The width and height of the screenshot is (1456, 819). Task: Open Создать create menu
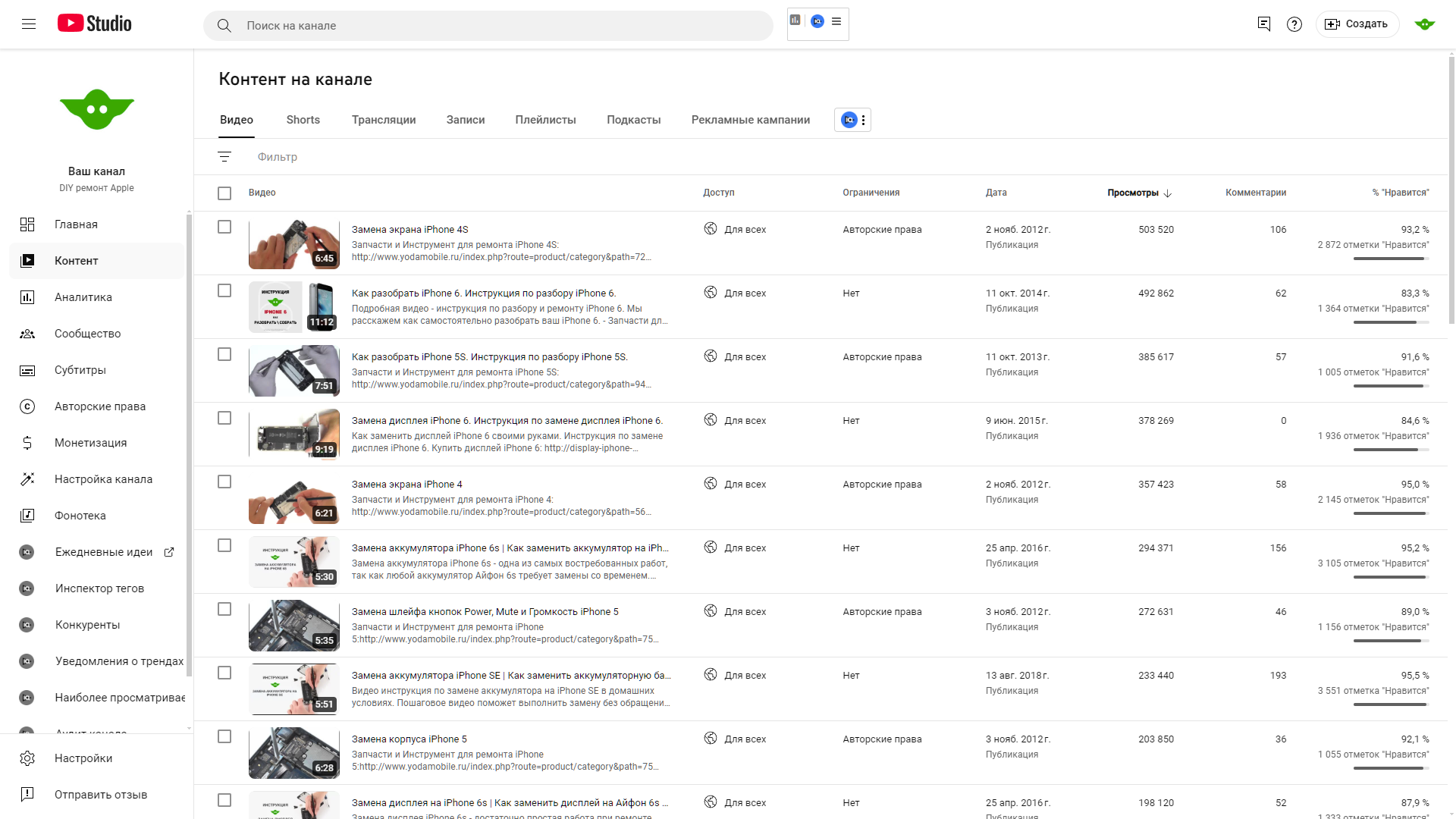(1357, 24)
